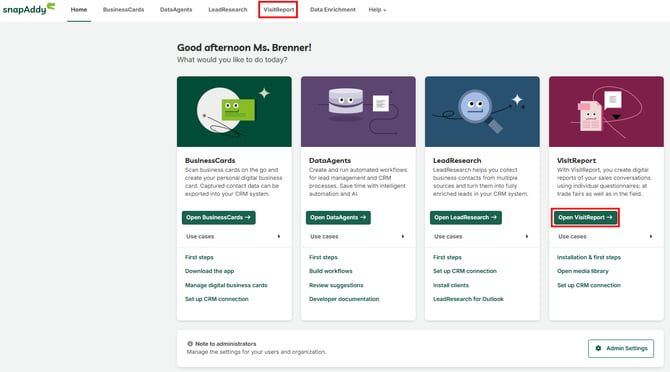Expand Use cases under VisitReport

[605, 236]
